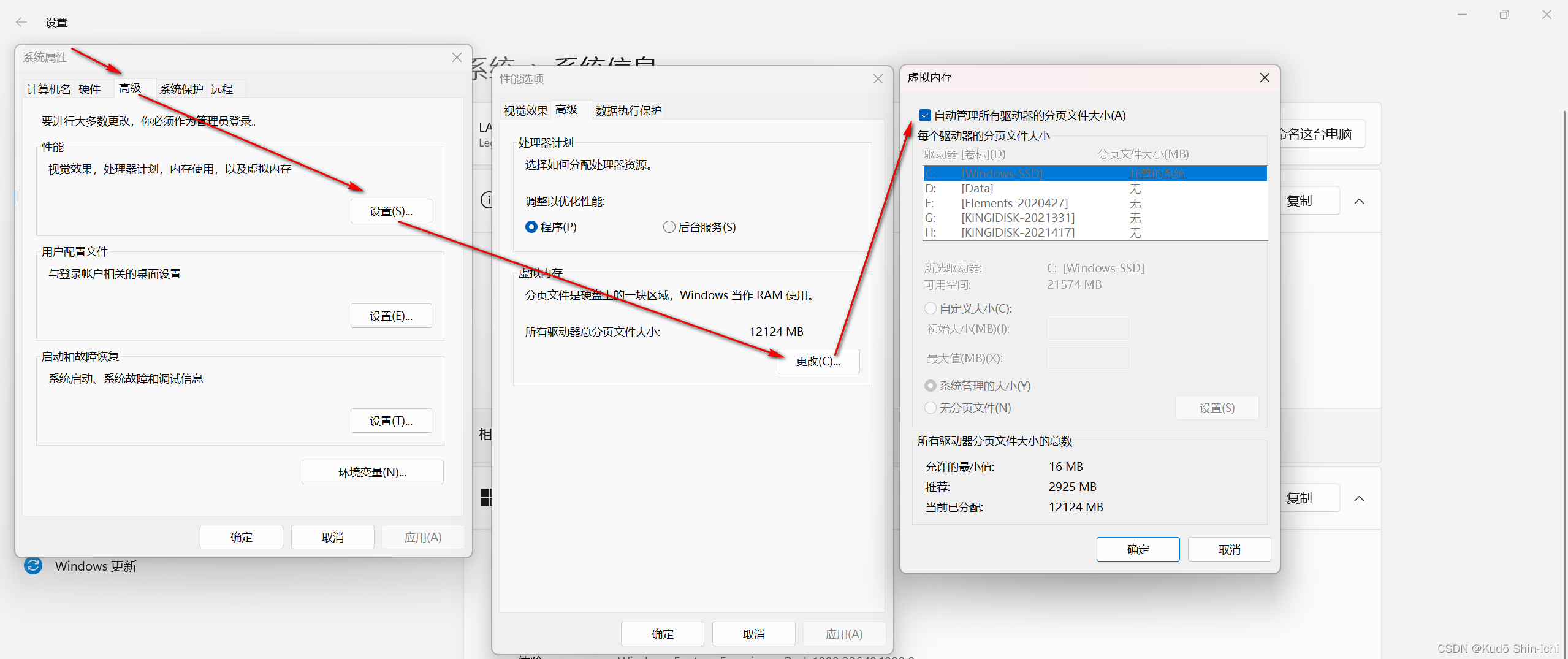The height and width of the screenshot is (659, 1568).
Task: Open startup recovery 设置(T) button
Action: [391, 421]
